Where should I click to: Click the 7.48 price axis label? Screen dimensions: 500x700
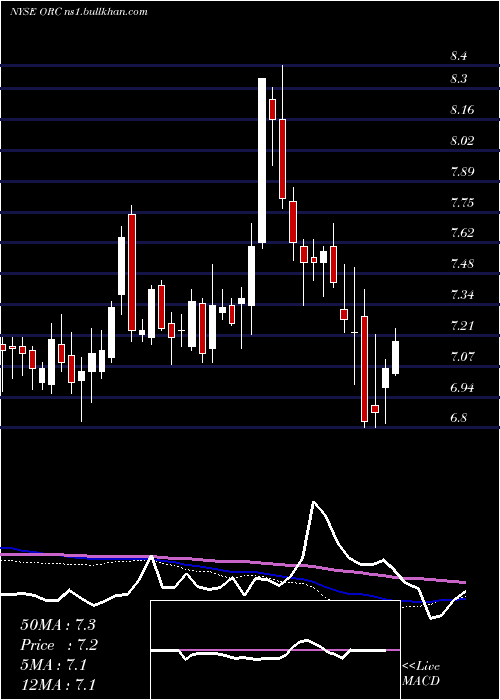461,264
